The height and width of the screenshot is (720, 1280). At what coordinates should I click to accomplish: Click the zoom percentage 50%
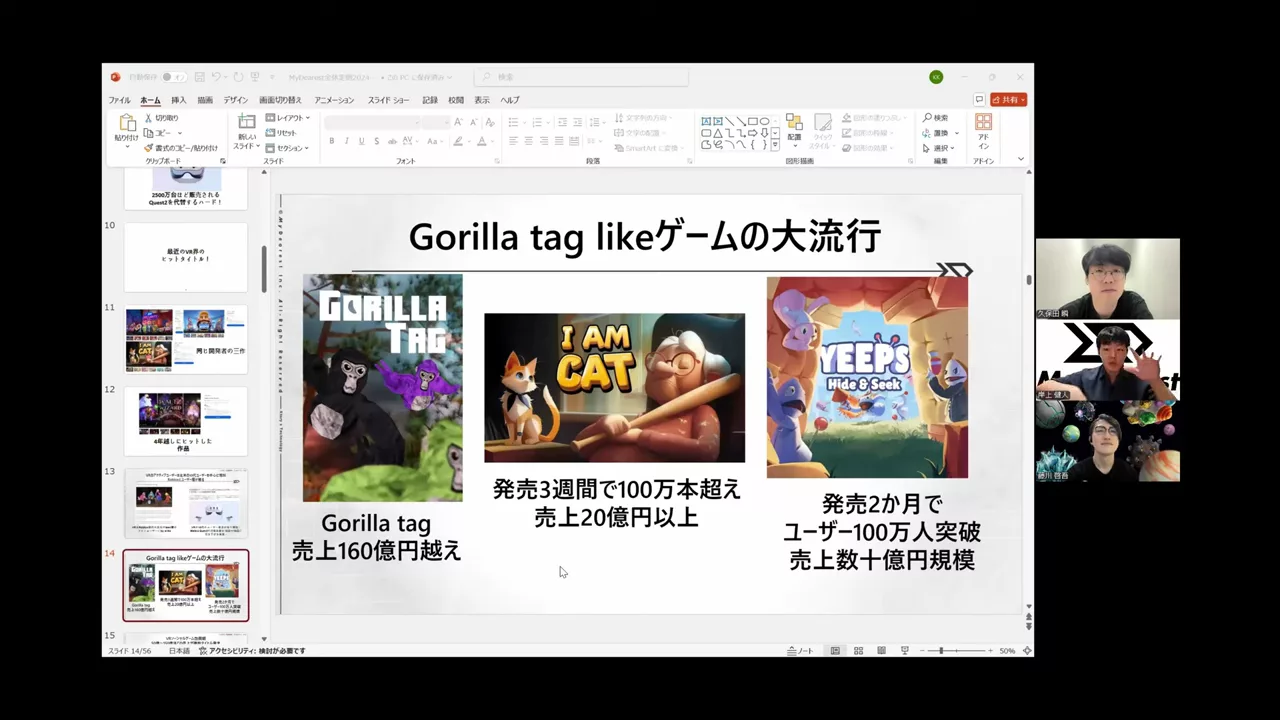[1007, 651]
